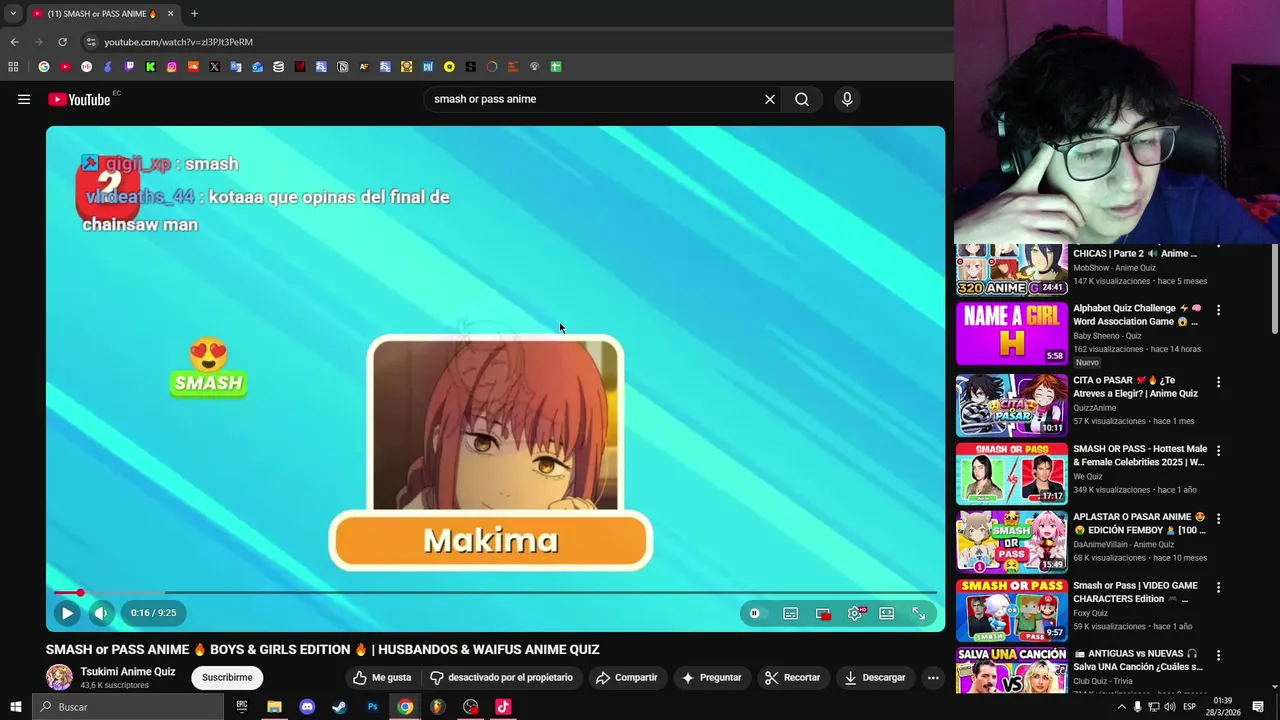Open 'CITA o PASAR' suggested video title

click(x=1135, y=387)
